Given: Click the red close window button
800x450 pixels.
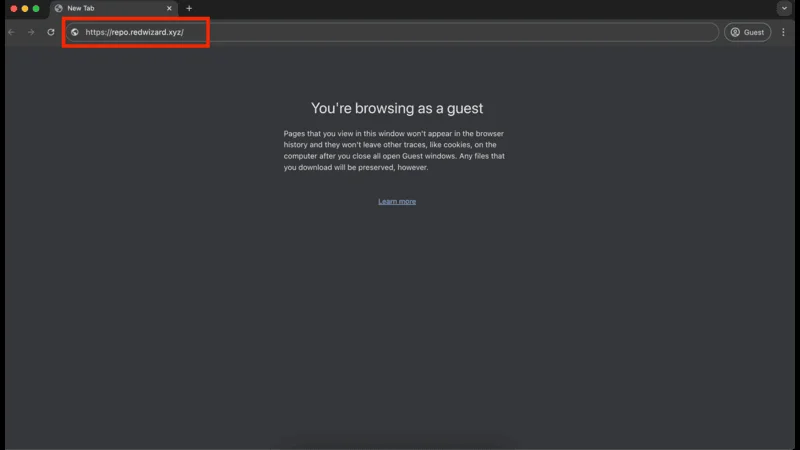Looking at the screenshot, I should (14, 9).
